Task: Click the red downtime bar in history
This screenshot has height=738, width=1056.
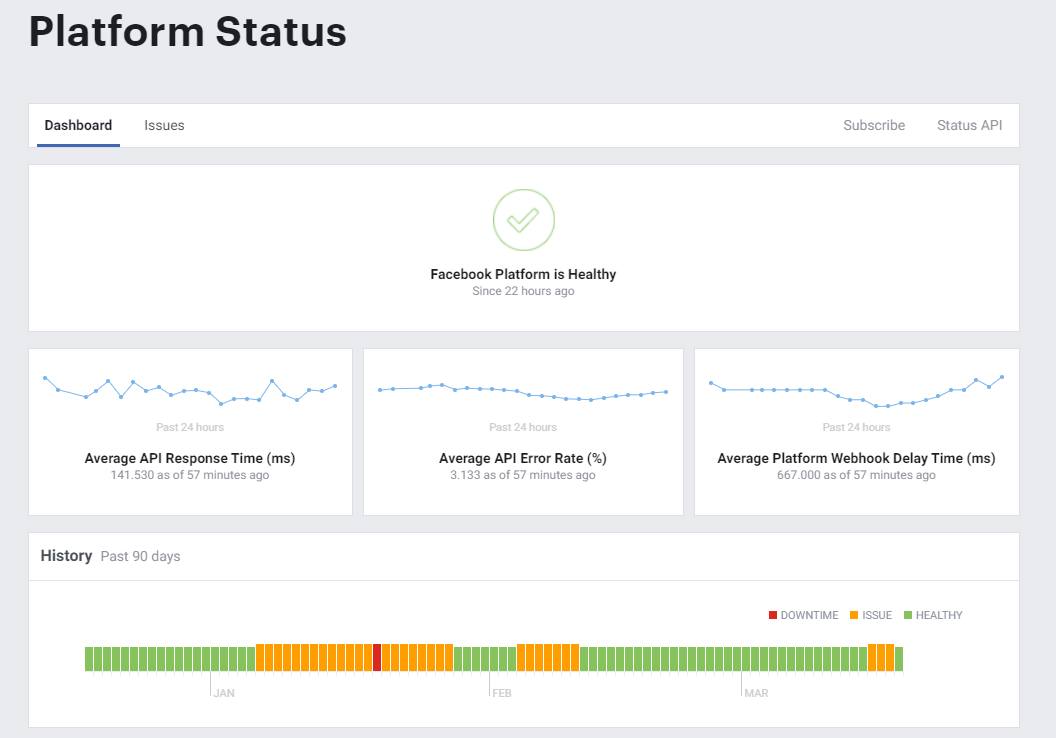Action: pyautogui.click(x=377, y=658)
